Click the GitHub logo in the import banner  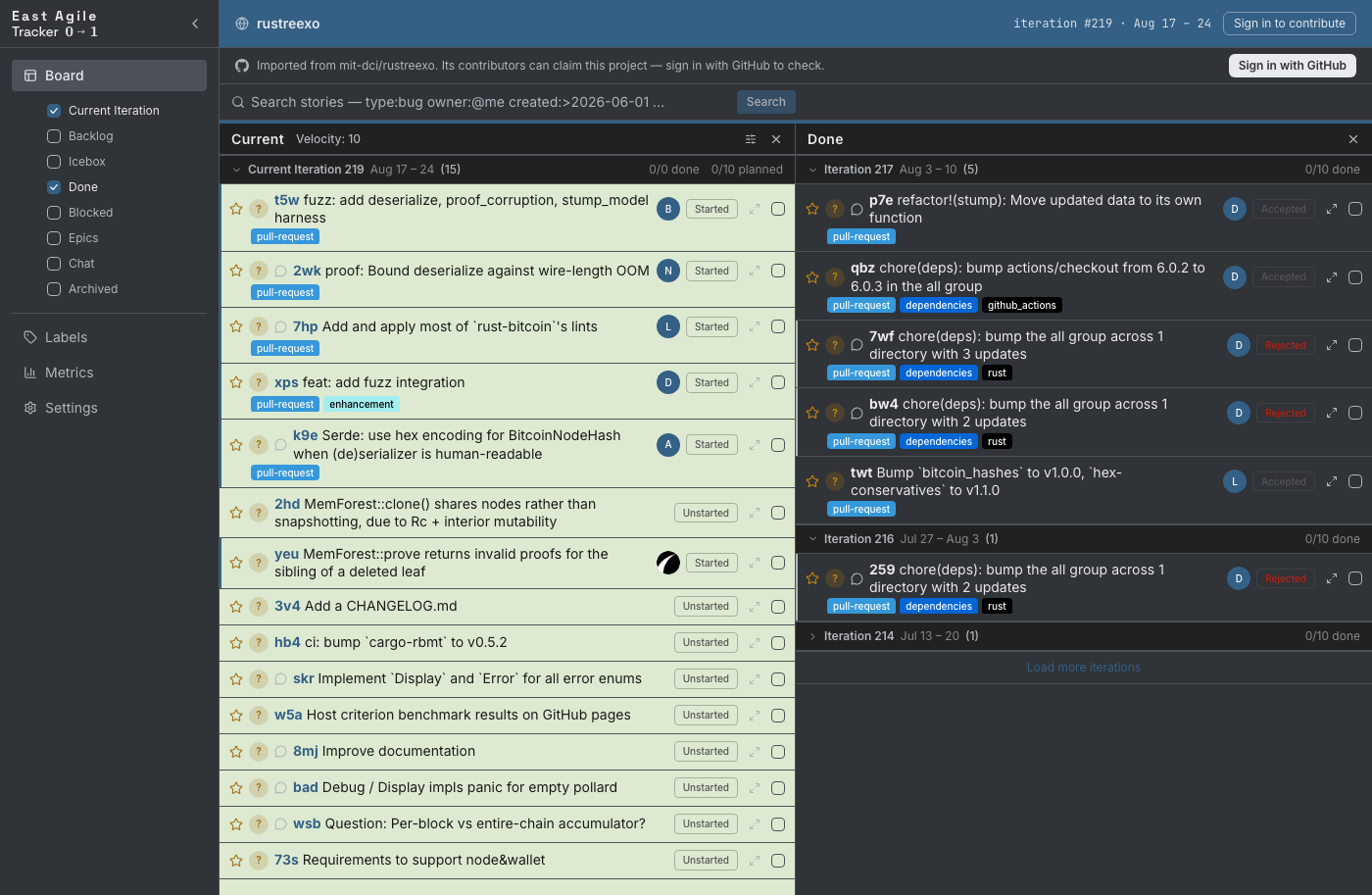click(x=242, y=66)
